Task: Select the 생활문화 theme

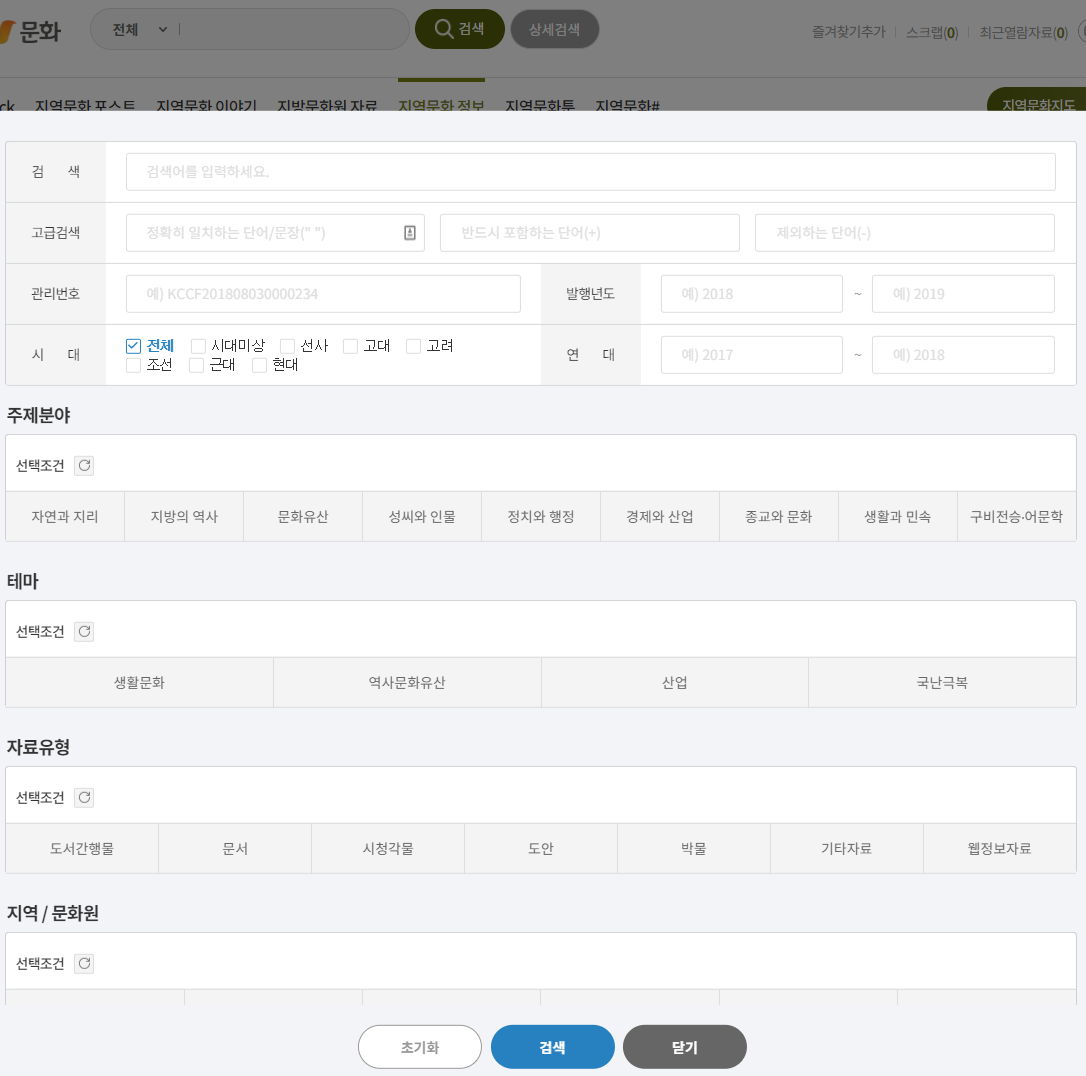Action: point(139,683)
